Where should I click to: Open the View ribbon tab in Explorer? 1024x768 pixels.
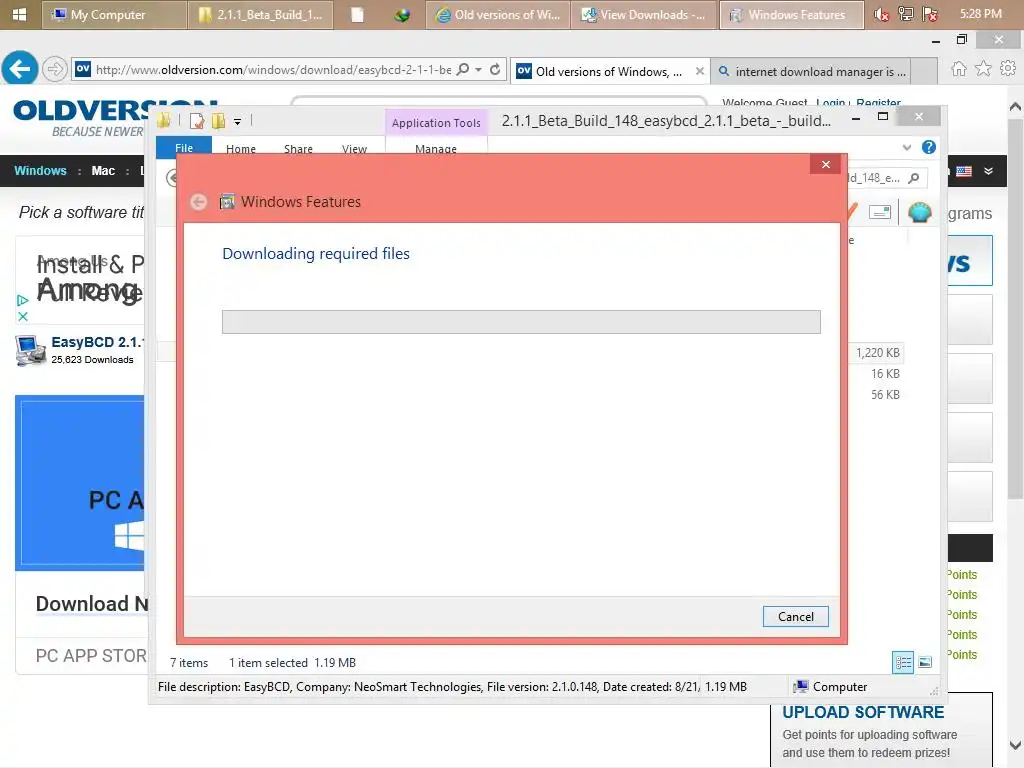pos(354,148)
